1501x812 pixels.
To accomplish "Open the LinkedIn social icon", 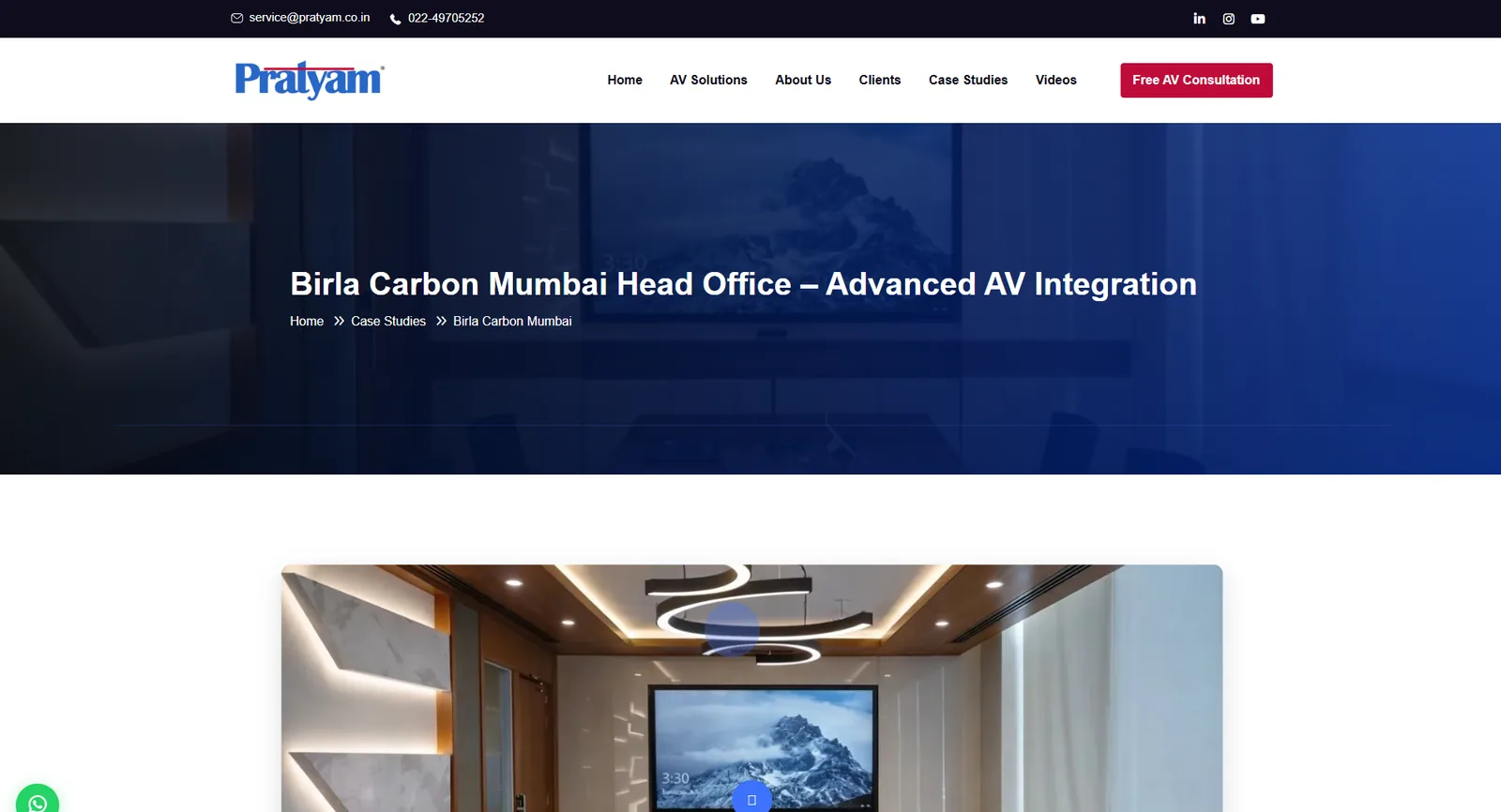I will (1199, 19).
